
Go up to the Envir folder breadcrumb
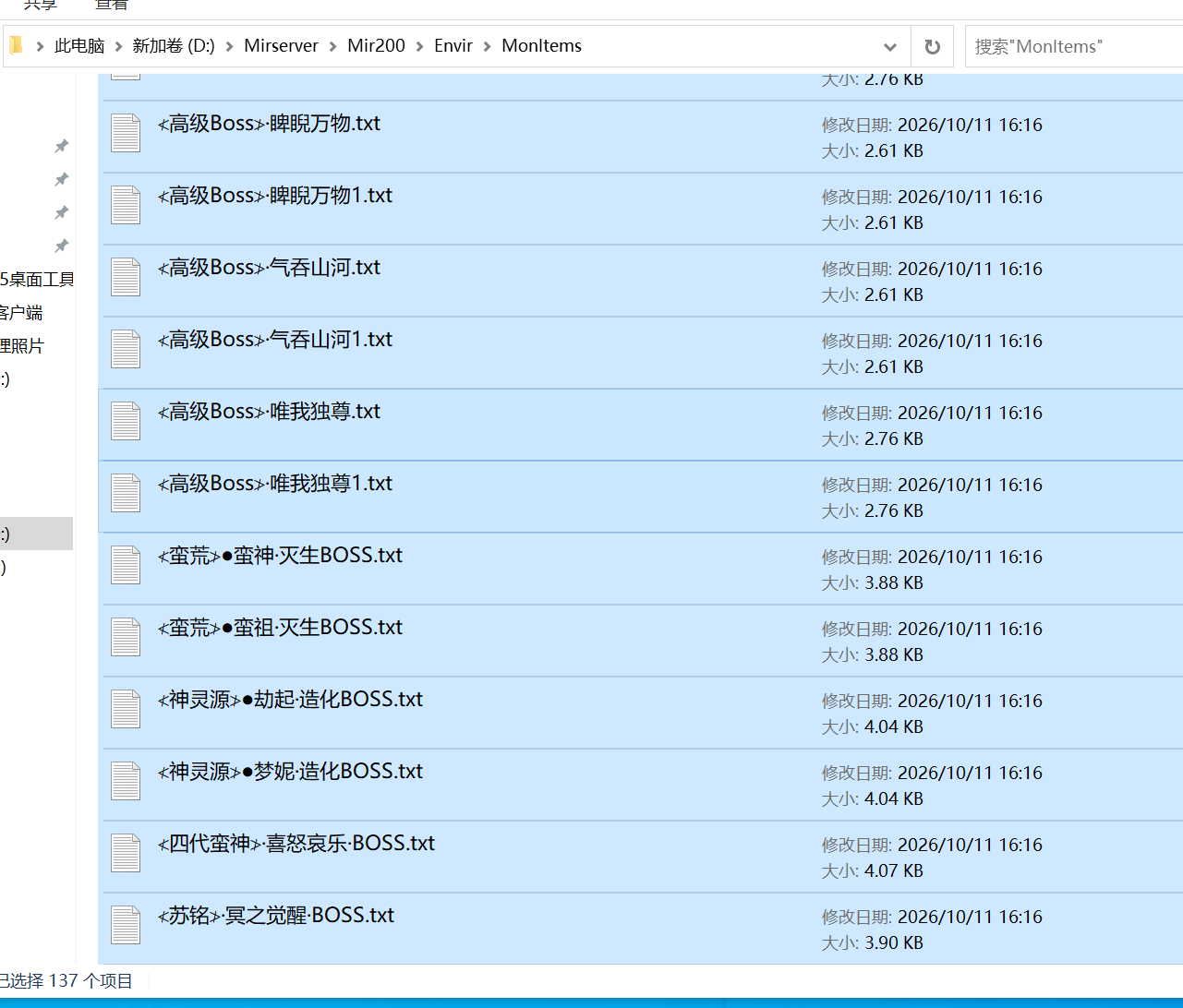[x=453, y=46]
